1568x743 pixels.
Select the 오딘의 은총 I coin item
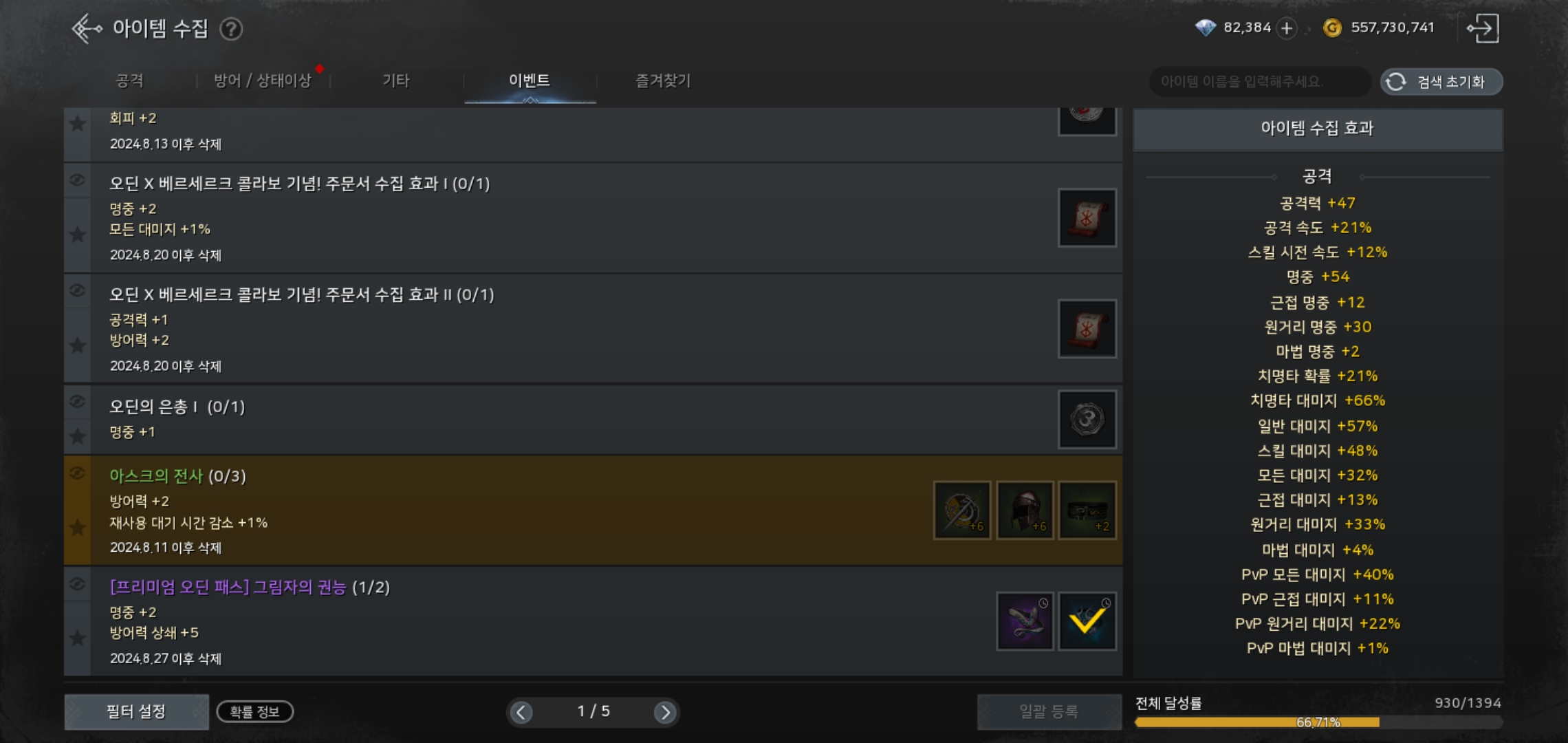point(1087,419)
